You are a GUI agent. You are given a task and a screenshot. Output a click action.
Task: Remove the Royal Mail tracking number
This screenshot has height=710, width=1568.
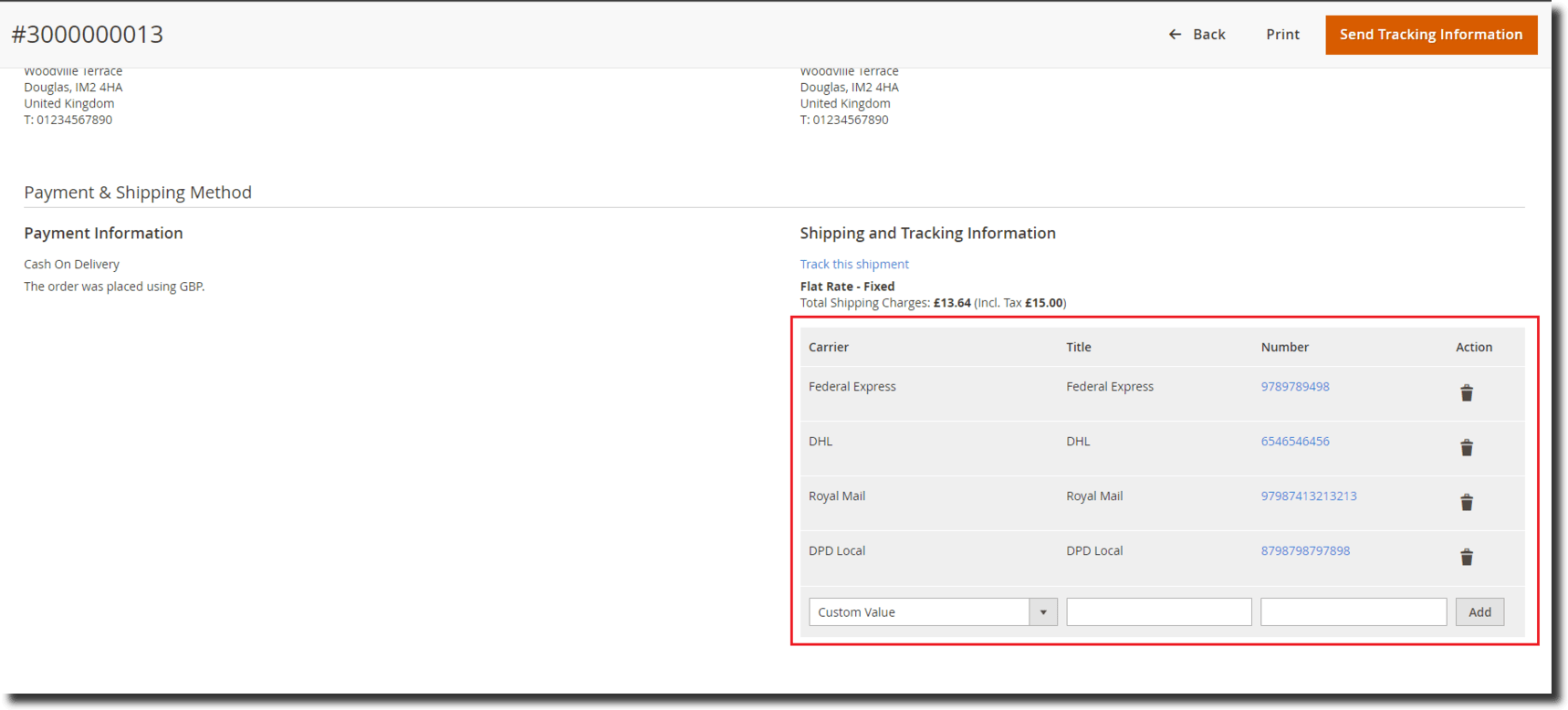[1466, 503]
